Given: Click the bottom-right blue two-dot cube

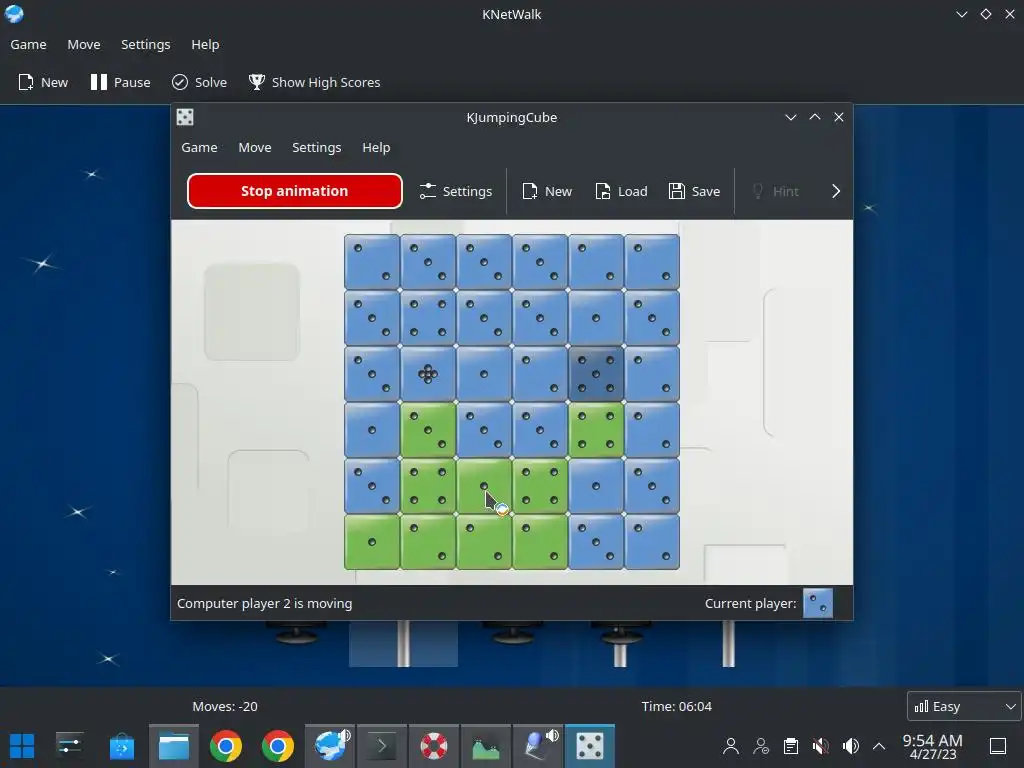Looking at the screenshot, I should (652, 542).
